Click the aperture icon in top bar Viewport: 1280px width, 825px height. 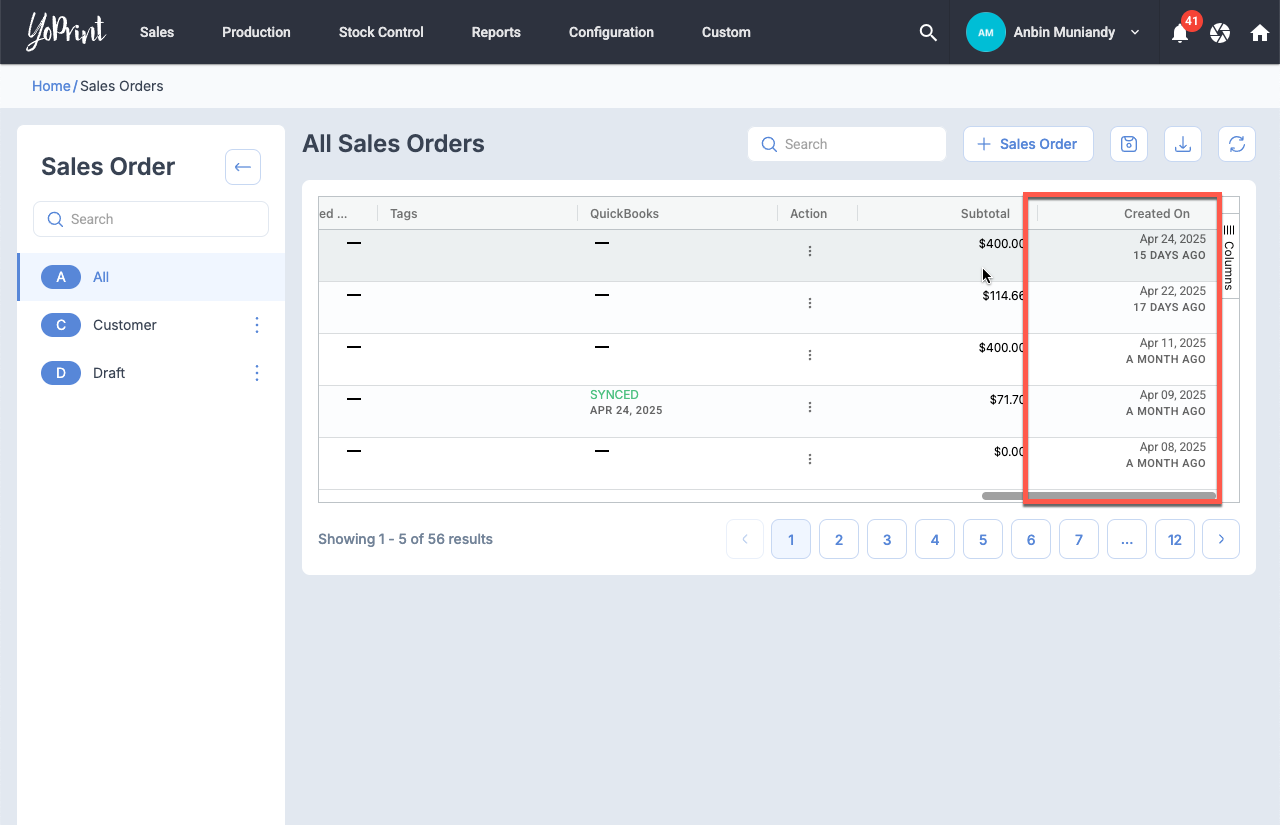pyautogui.click(x=1220, y=33)
